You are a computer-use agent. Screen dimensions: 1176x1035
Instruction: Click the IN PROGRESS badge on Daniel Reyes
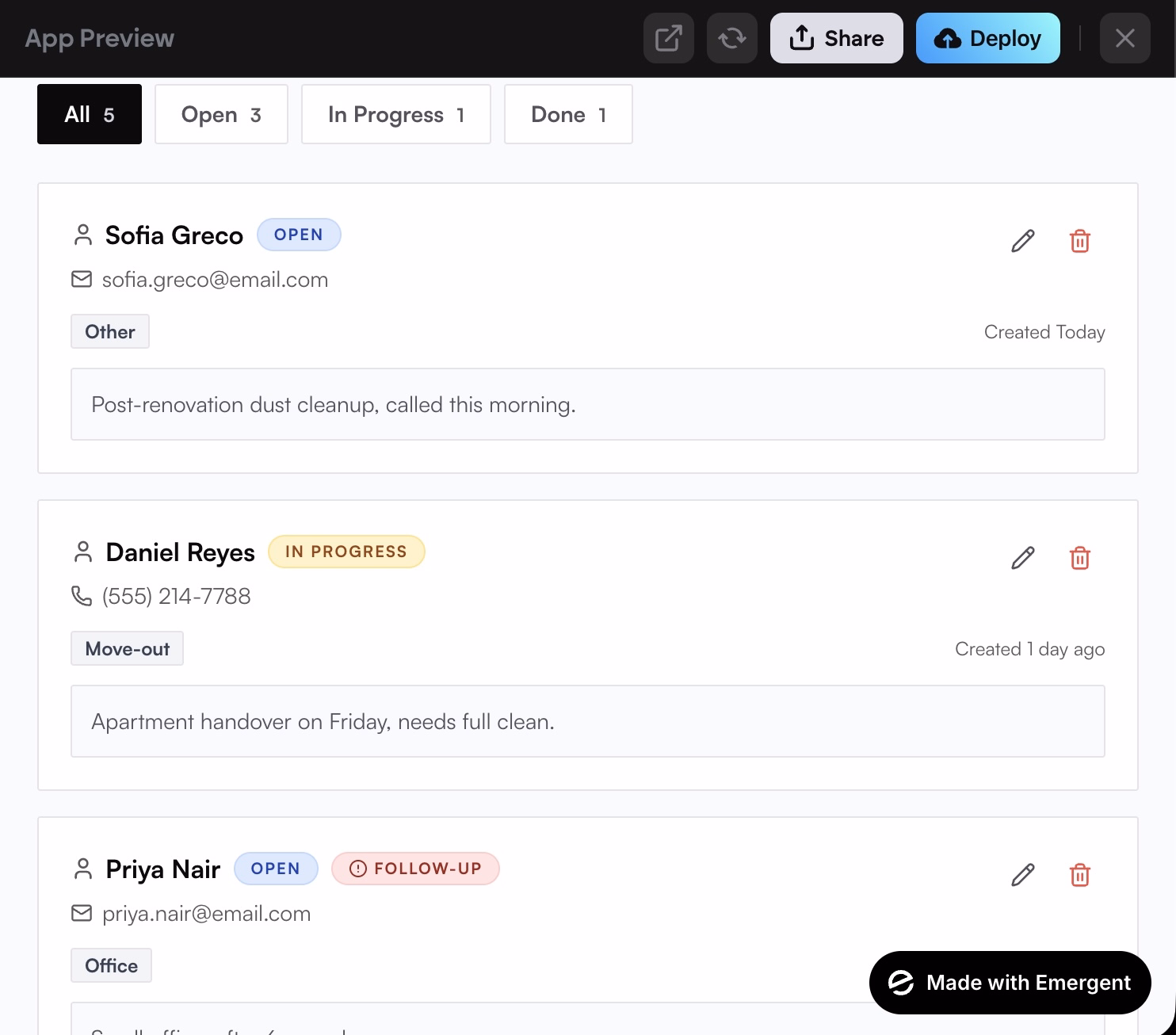coord(346,552)
